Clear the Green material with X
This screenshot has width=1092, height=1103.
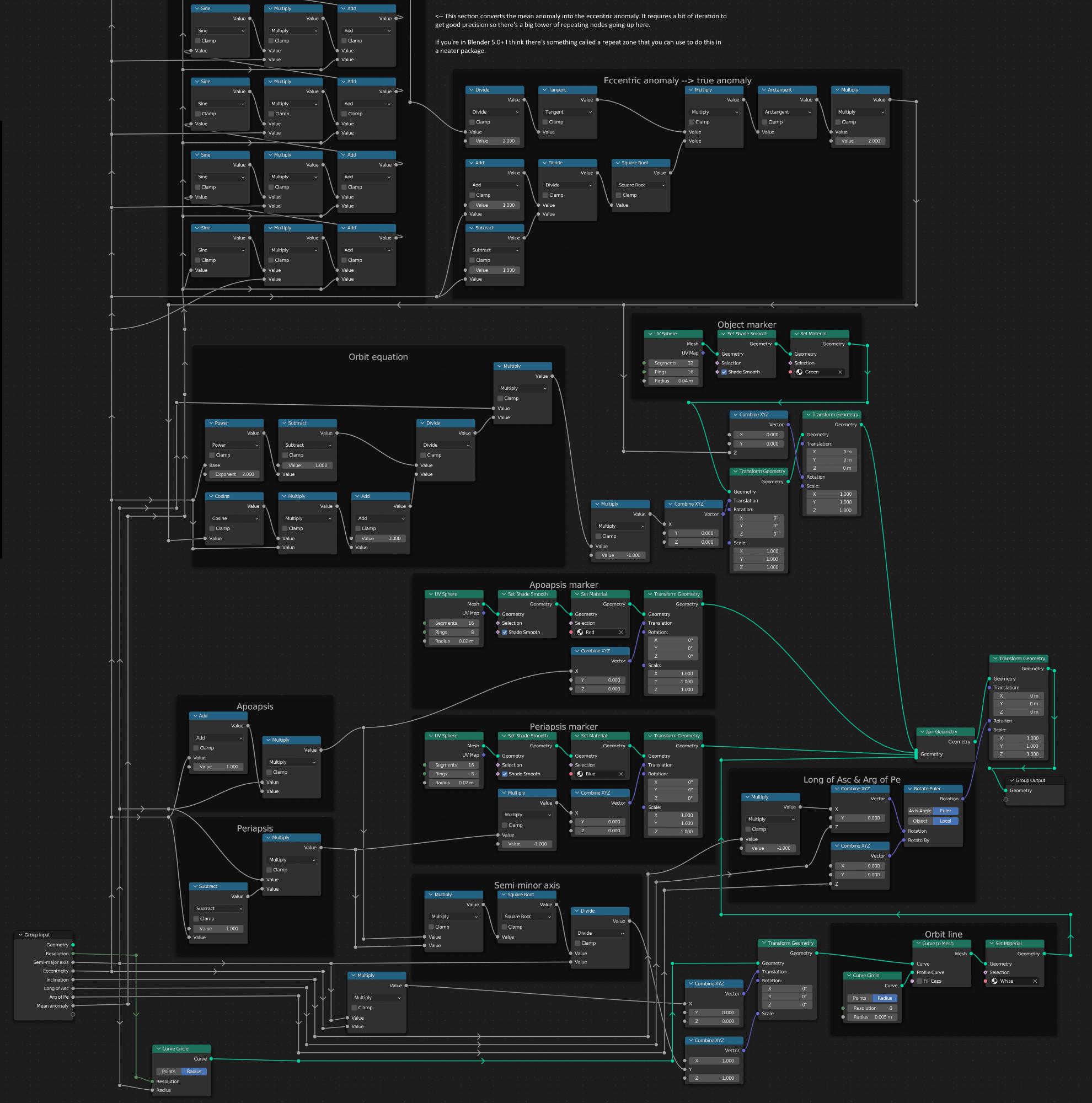coord(840,372)
